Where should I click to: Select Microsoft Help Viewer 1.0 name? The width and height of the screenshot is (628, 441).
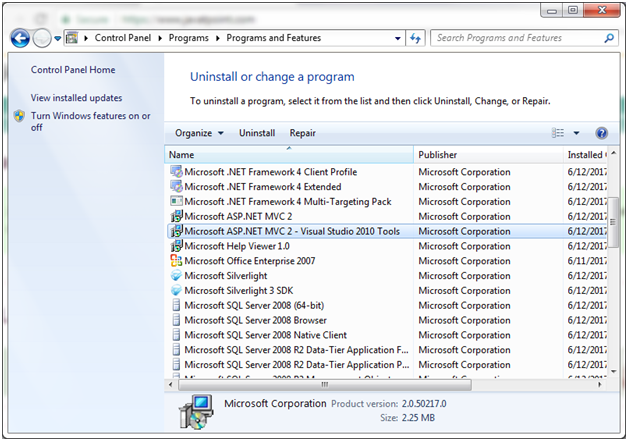237,246
